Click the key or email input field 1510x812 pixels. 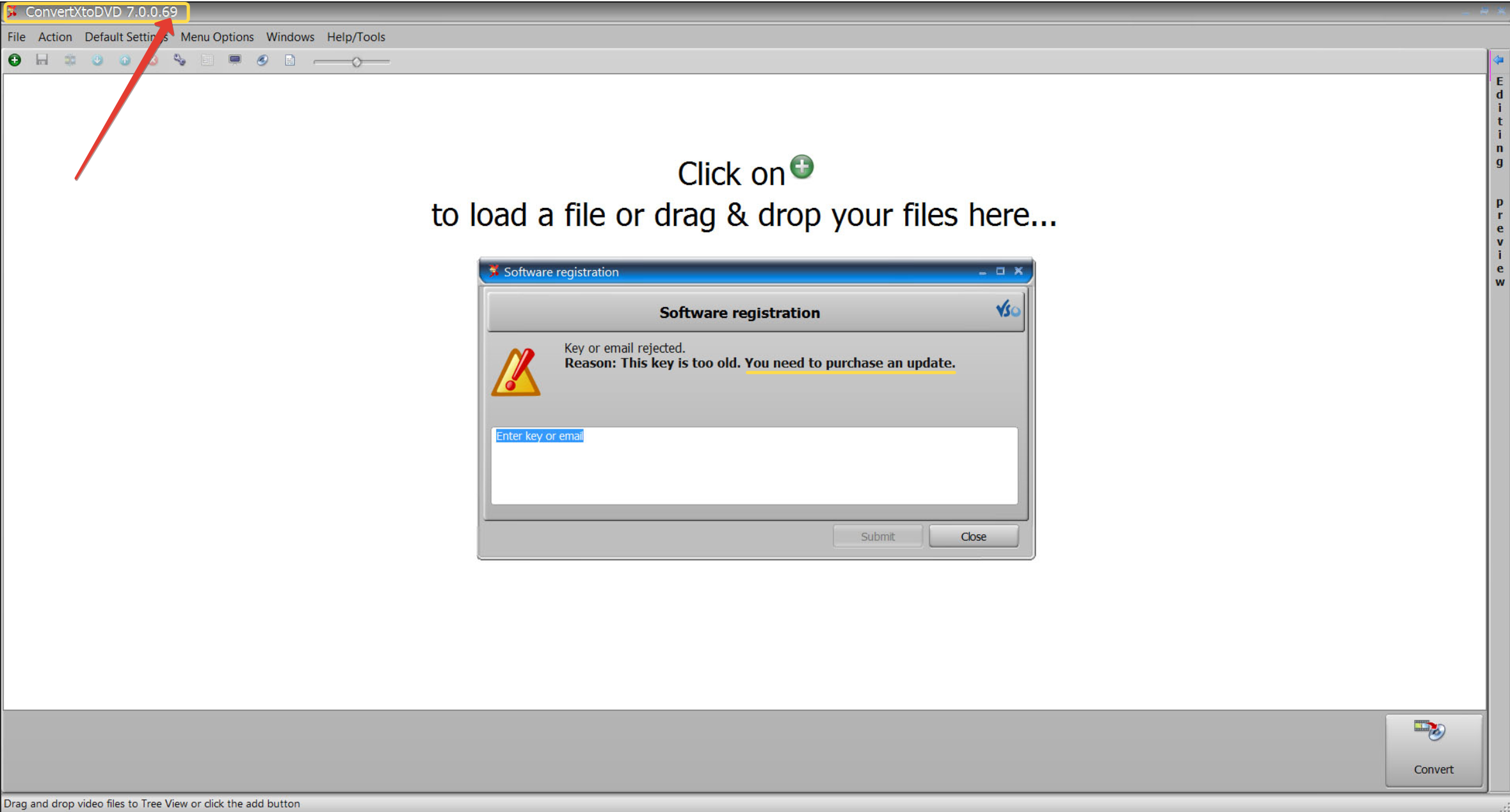tap(754, 466)
